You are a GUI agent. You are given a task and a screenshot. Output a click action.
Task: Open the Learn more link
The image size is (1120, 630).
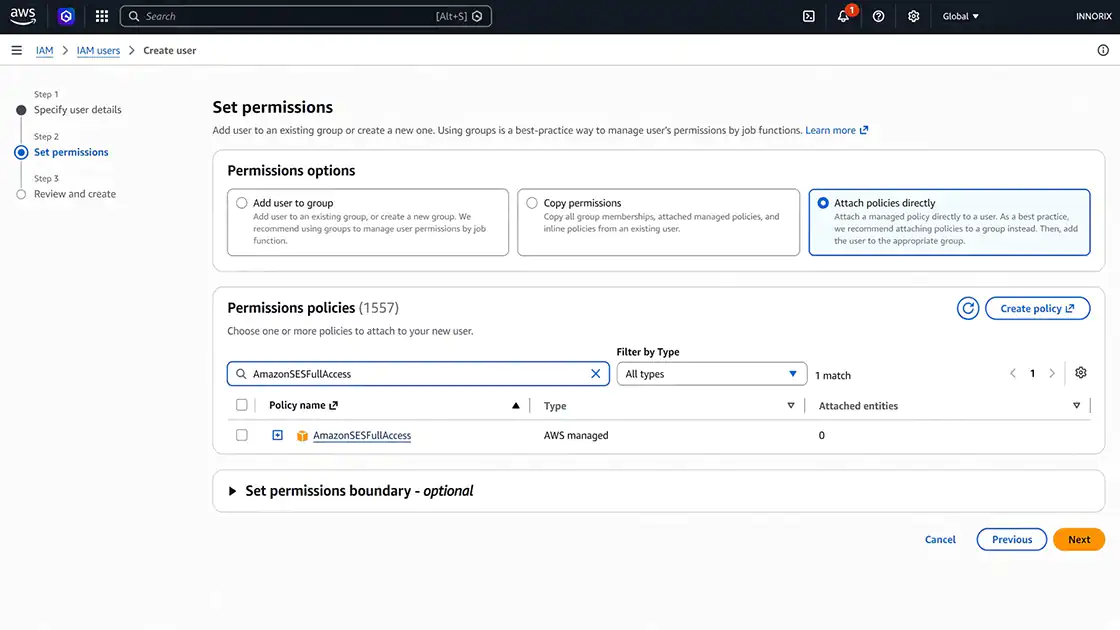tap(836, 130)
